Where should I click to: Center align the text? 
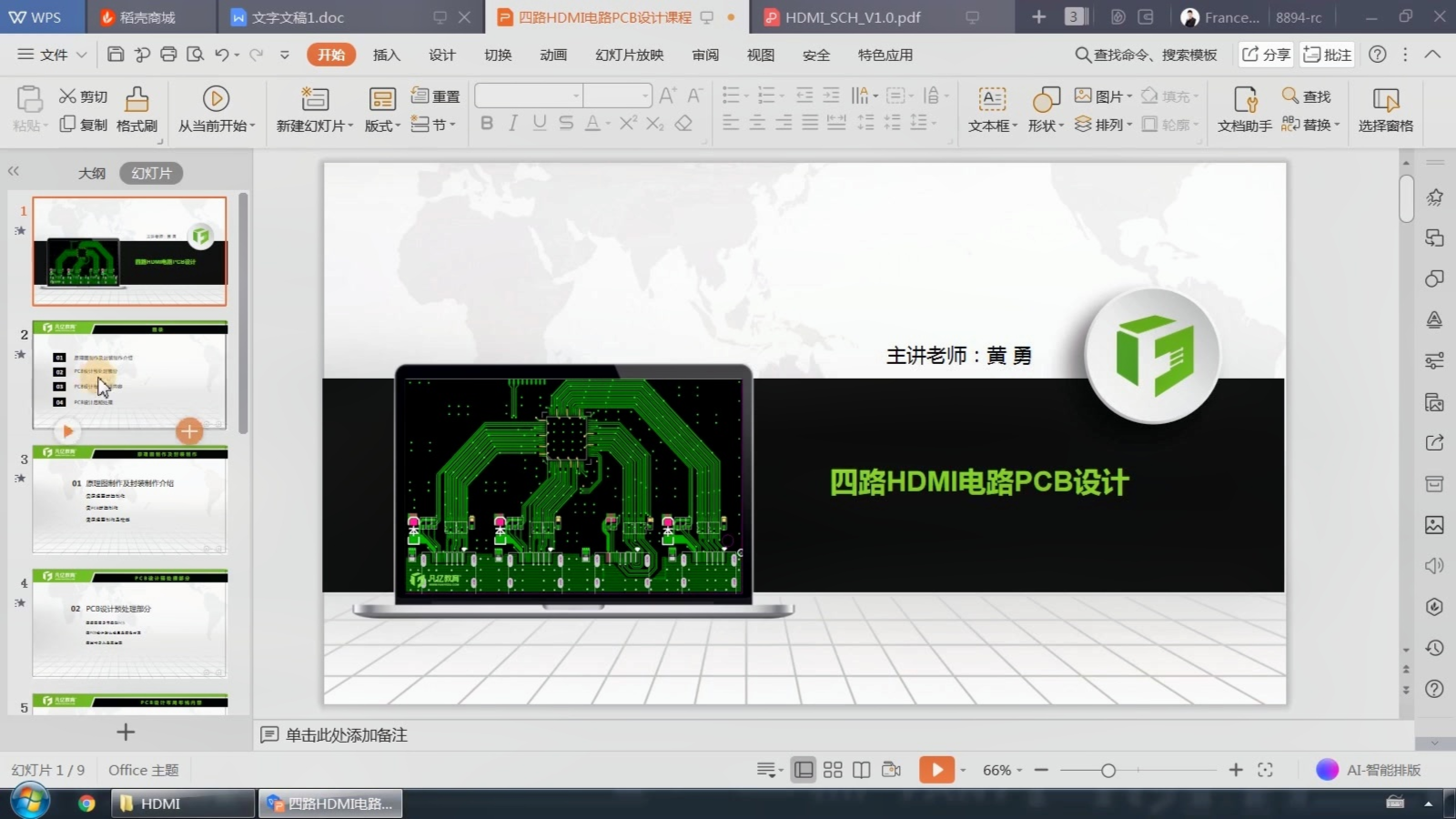(757, 123)
